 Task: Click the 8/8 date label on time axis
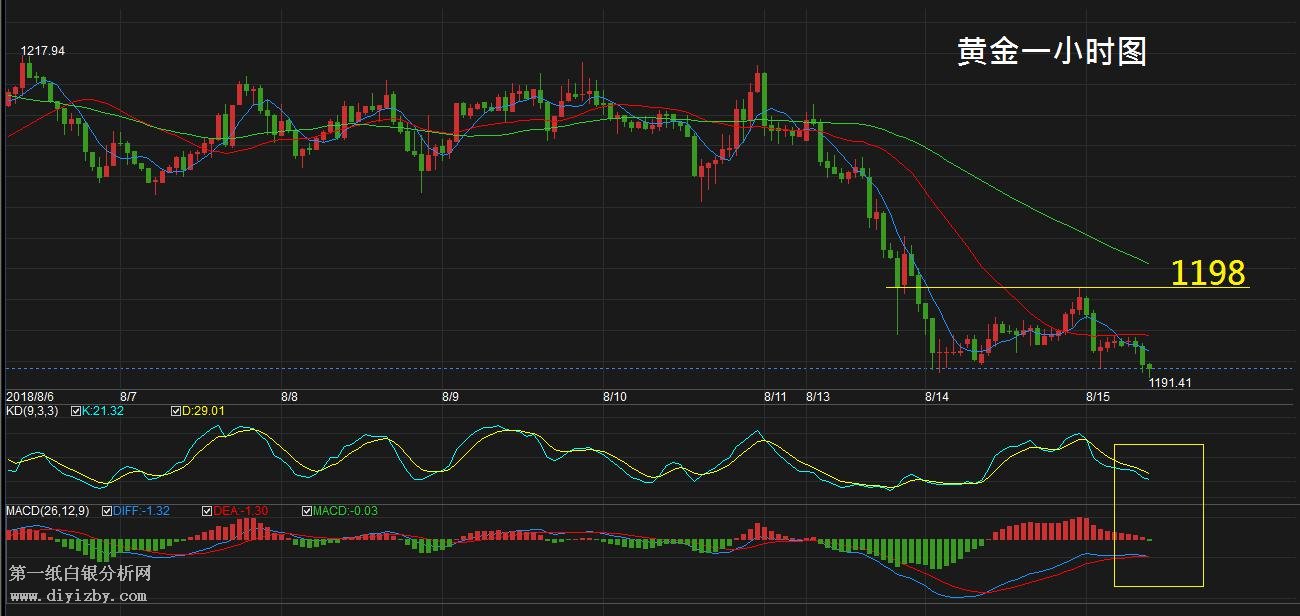coord(289,397)
